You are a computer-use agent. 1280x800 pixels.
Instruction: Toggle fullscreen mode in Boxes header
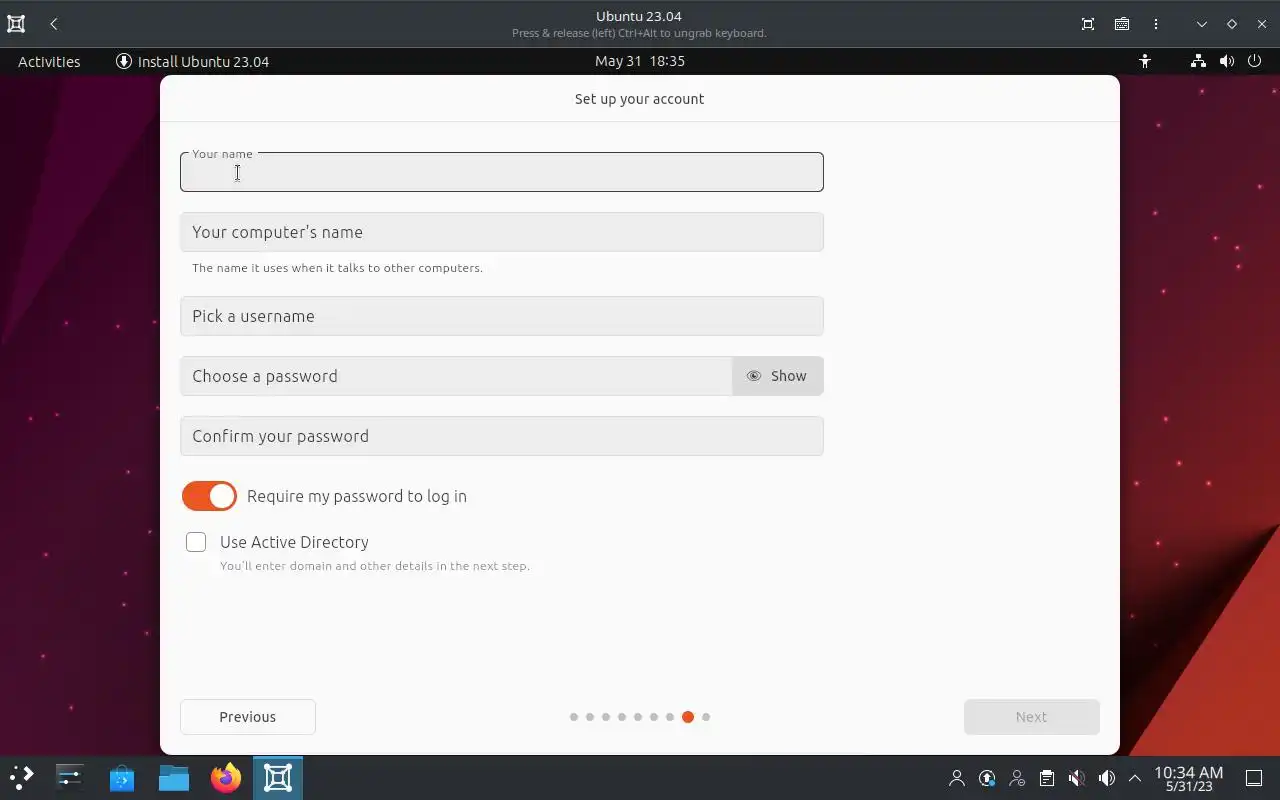click(1088, 24)
